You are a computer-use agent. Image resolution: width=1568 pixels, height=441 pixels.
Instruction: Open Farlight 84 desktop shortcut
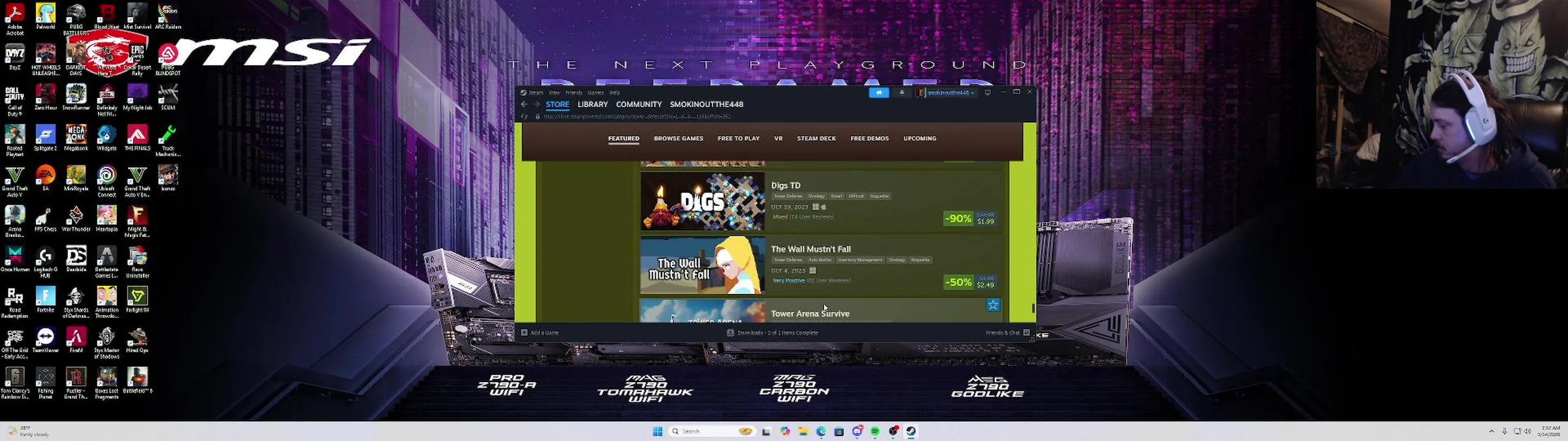pos(137,300)
